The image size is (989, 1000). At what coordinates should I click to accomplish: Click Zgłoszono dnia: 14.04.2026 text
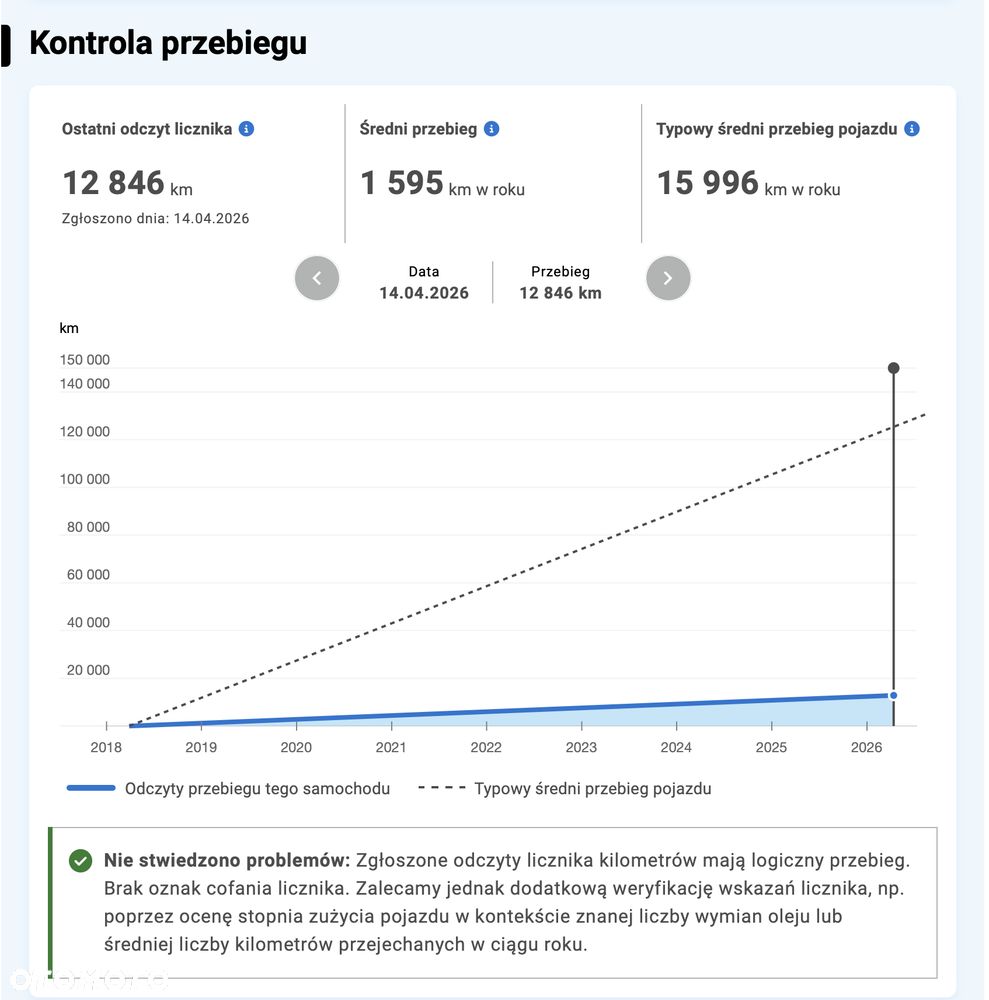156,218
